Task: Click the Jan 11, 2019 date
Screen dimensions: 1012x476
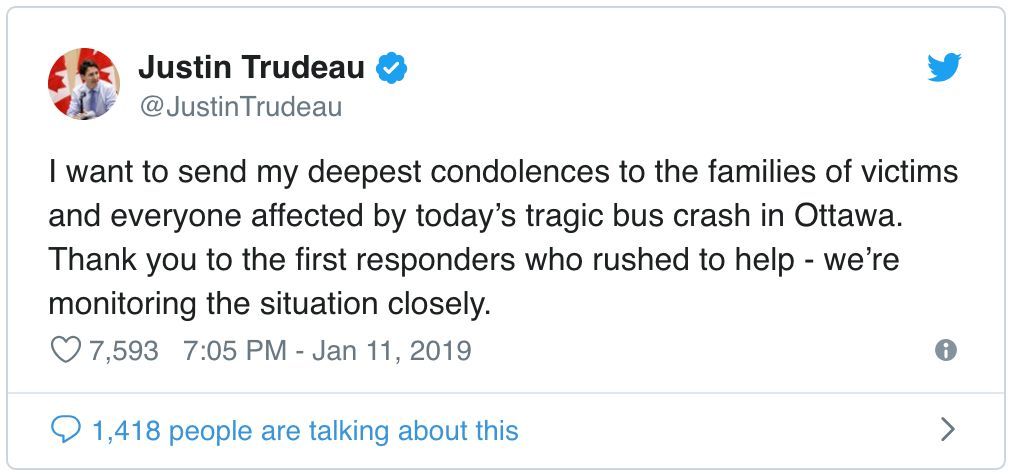Action: 392,351
